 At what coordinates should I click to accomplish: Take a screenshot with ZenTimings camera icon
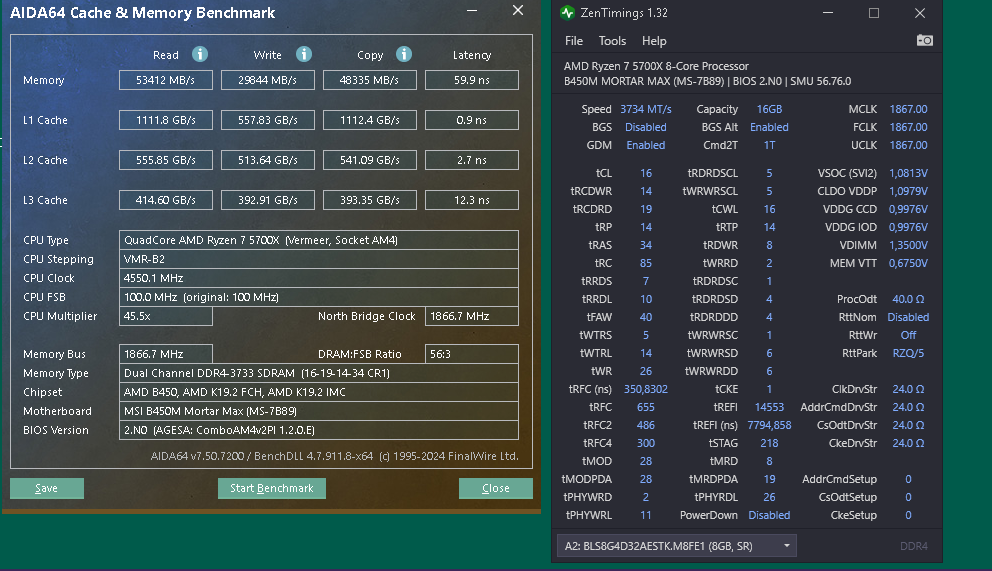[x=924, y=40]
